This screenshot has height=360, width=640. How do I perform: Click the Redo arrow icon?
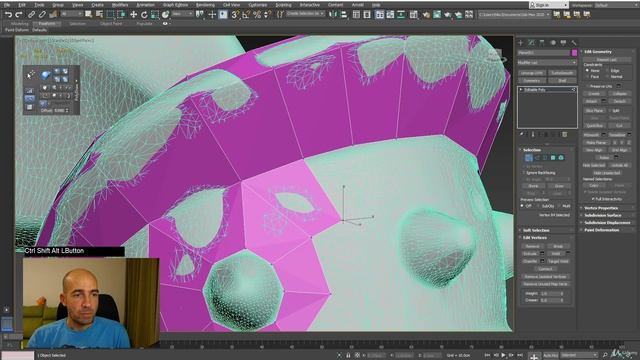point(19,15)
